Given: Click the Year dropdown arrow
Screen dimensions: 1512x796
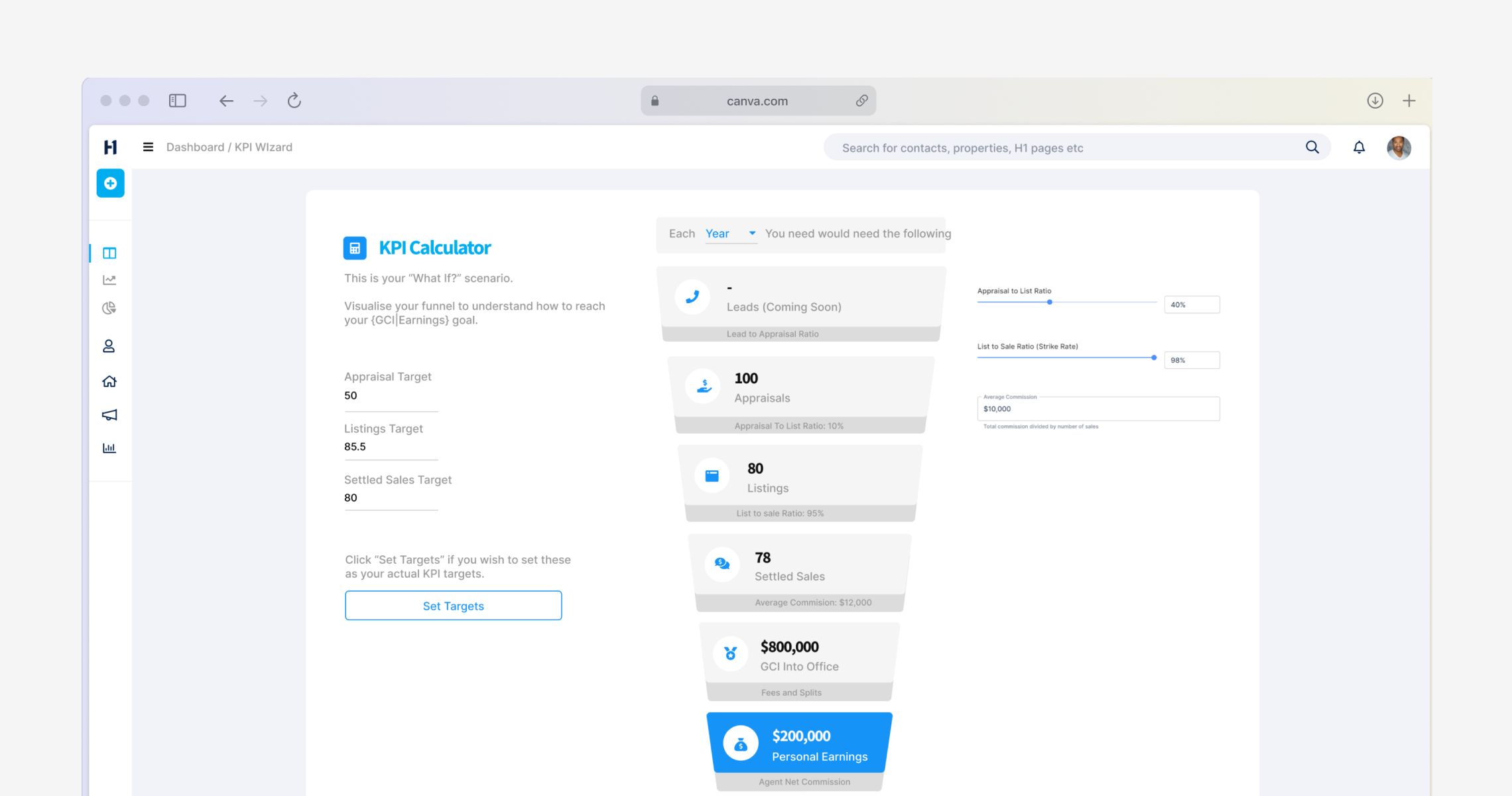Looking at the screenshot, I should (x=752, y=233).
